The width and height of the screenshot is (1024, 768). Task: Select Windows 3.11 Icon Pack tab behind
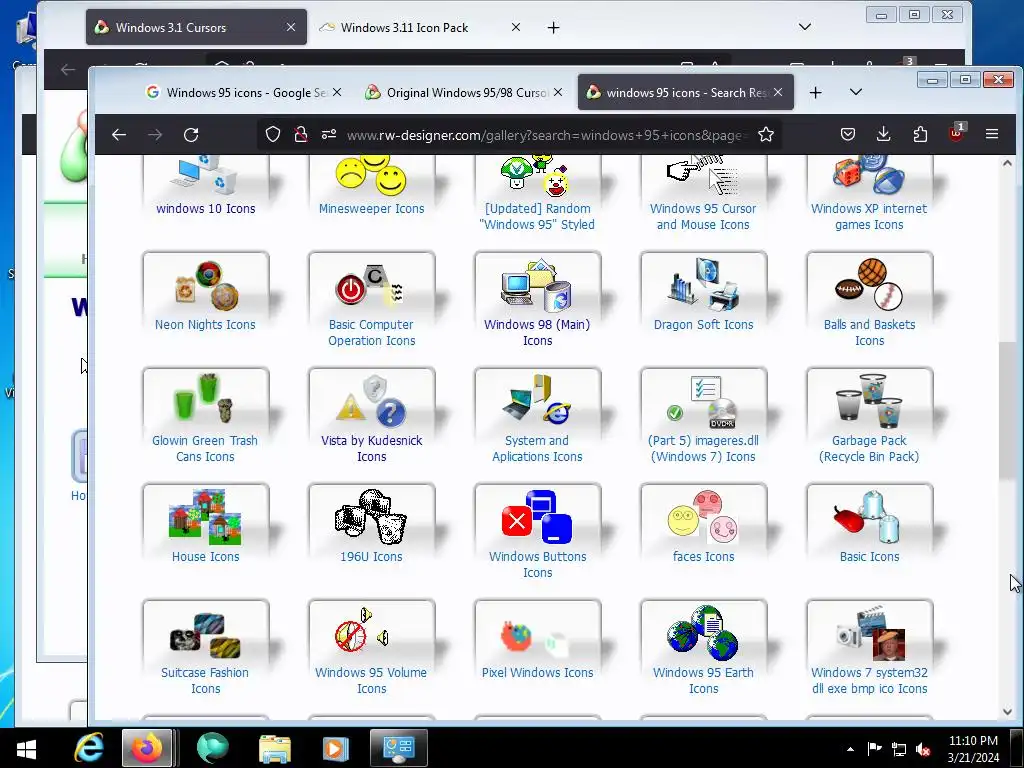418,27
